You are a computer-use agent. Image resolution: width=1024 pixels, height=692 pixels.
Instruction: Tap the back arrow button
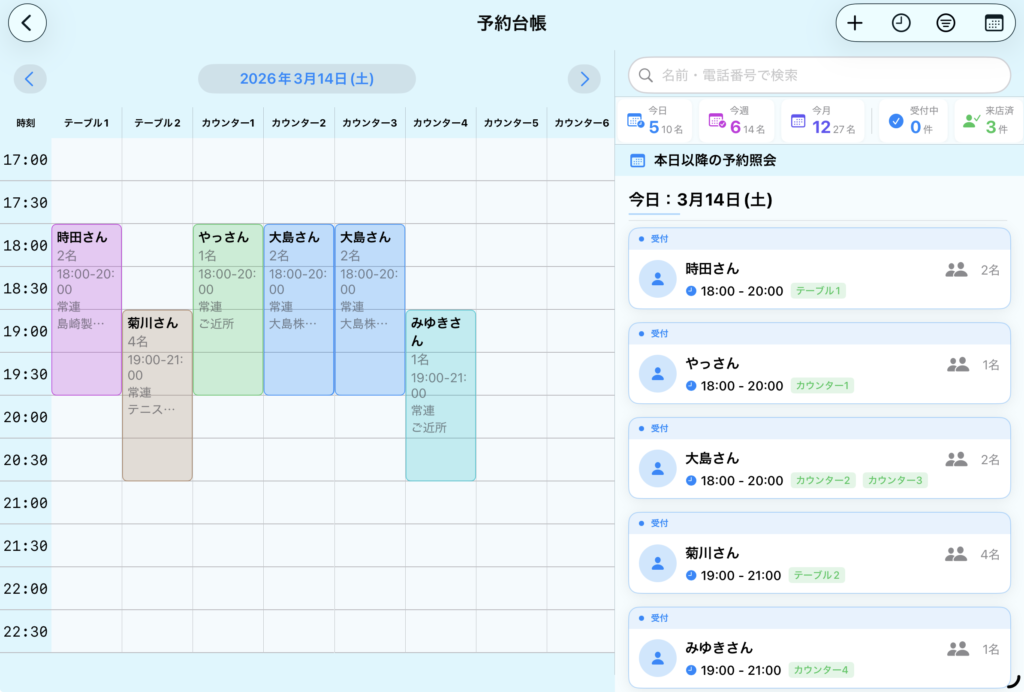(x=27, y=23)
